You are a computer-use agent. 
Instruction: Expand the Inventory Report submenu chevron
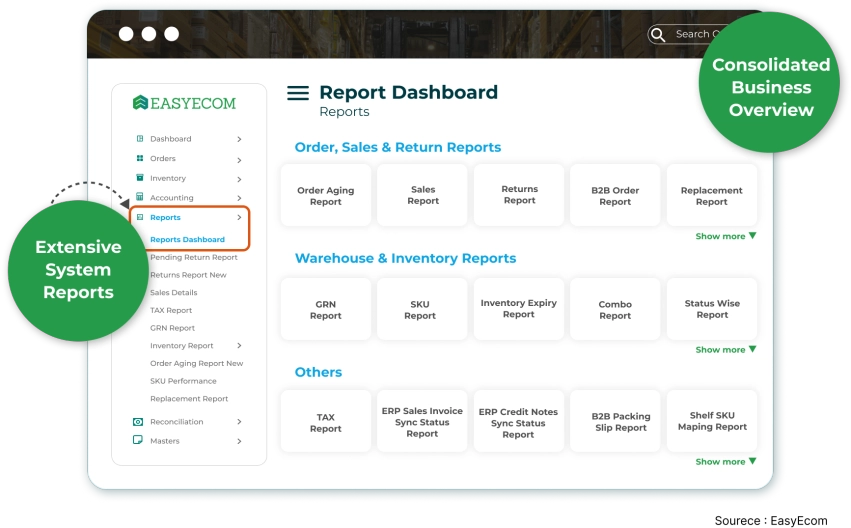pos(239,346)
